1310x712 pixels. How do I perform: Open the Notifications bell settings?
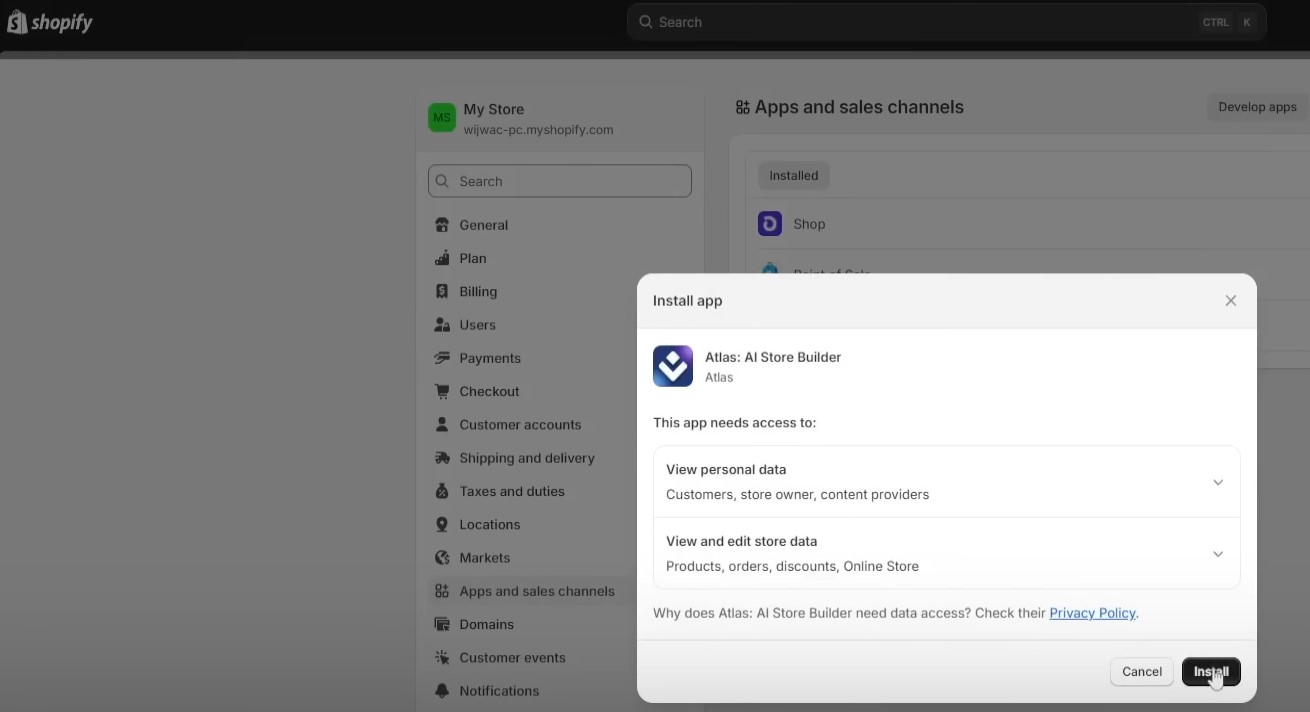pyautogui.click(x=441, y=690)
